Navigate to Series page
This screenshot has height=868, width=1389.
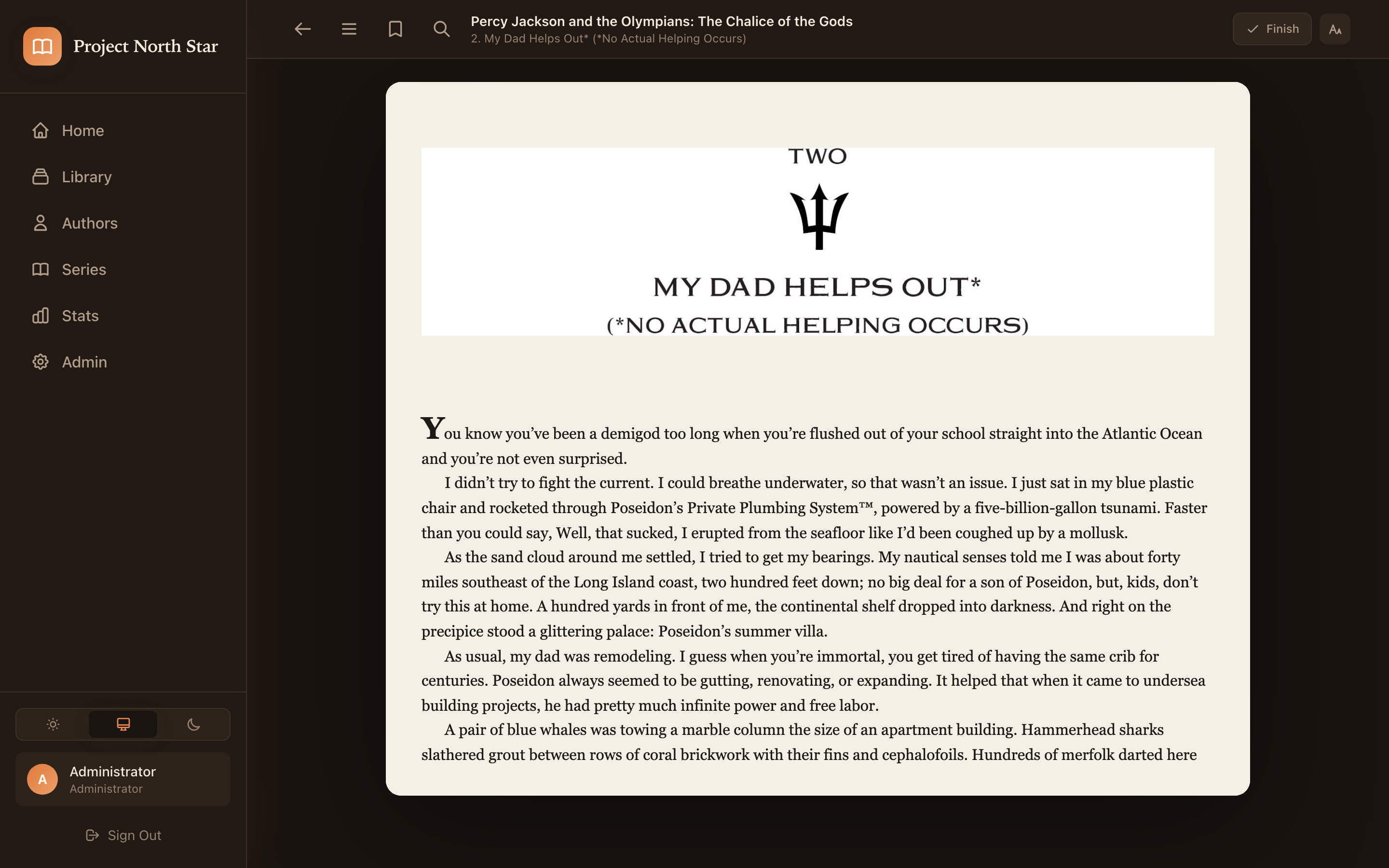(123, 269)
